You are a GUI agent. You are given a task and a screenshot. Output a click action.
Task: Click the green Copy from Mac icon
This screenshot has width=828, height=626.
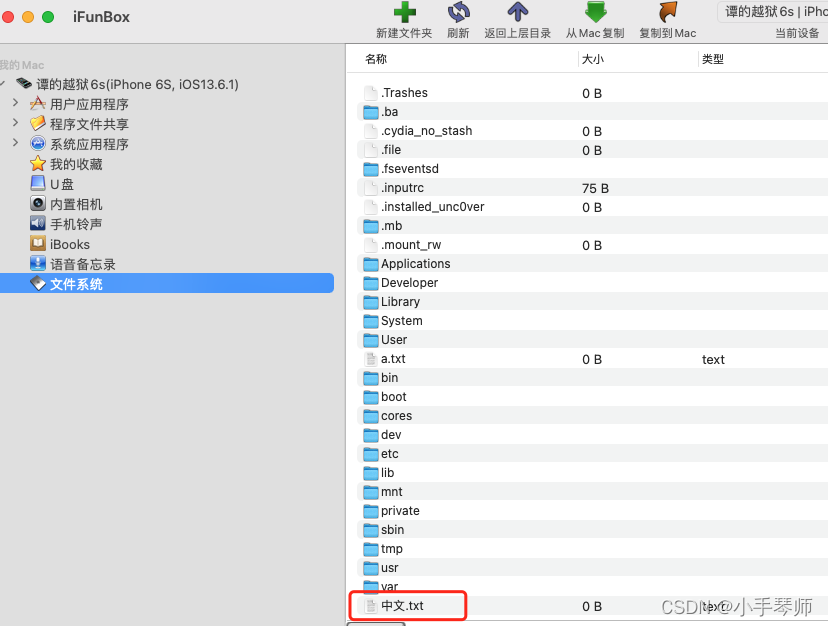pos(596,12)
